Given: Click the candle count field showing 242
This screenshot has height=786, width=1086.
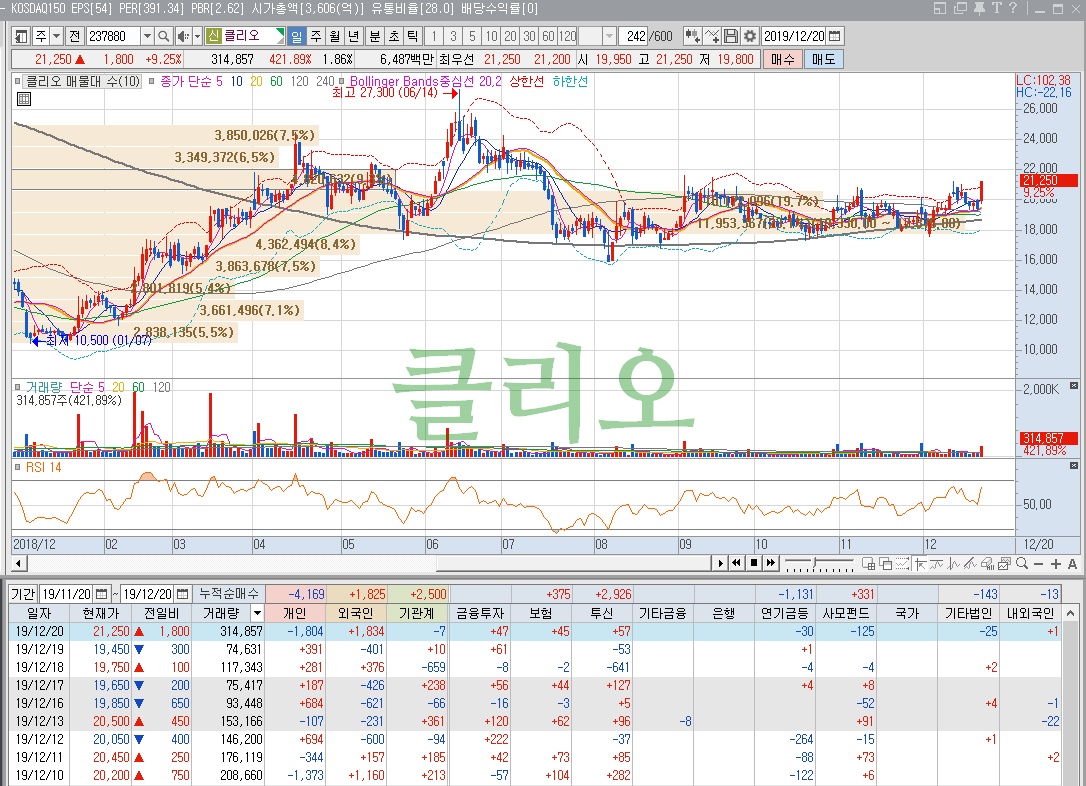Looking at the screenshot, I should tap(633, 36).
